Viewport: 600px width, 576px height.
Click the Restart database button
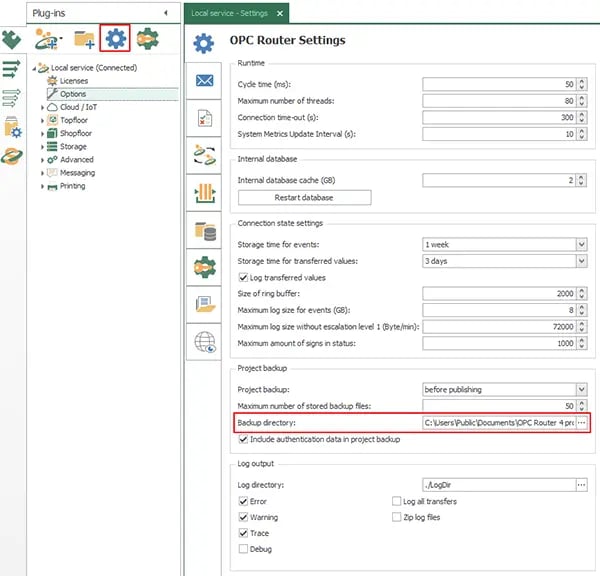pos(304,197)
